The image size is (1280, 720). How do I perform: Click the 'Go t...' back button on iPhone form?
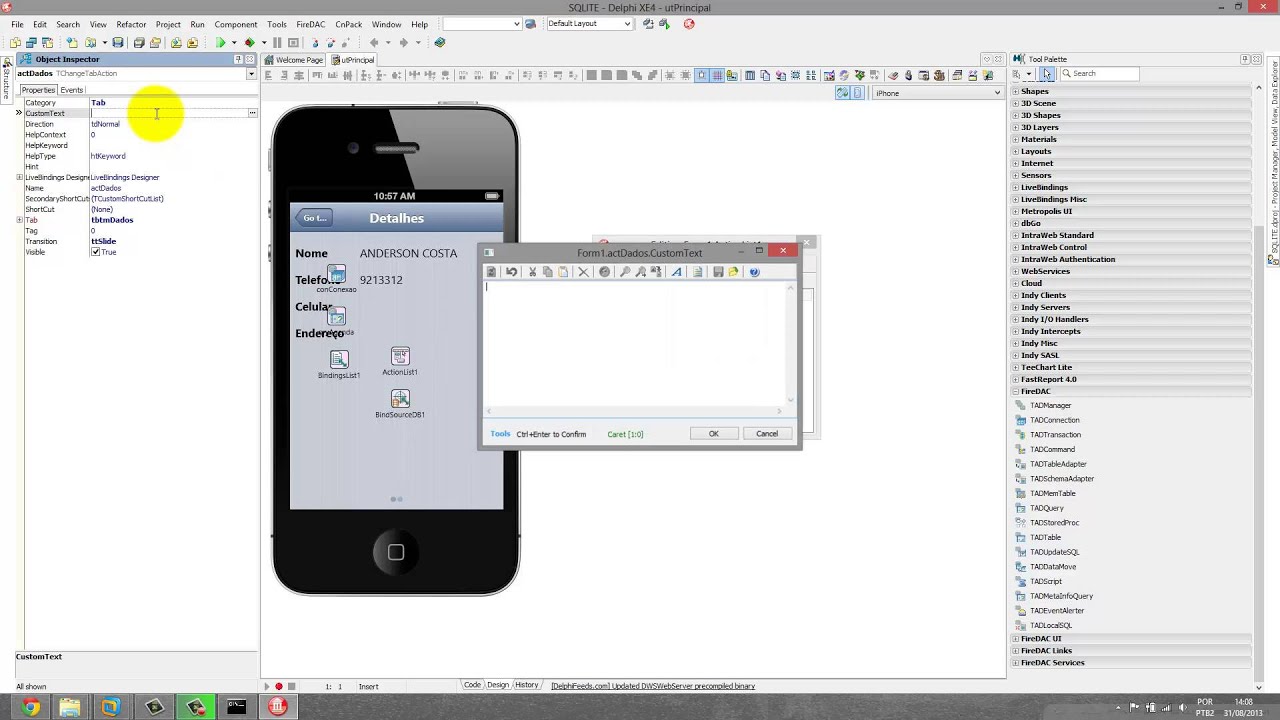(x=314, y=218)
